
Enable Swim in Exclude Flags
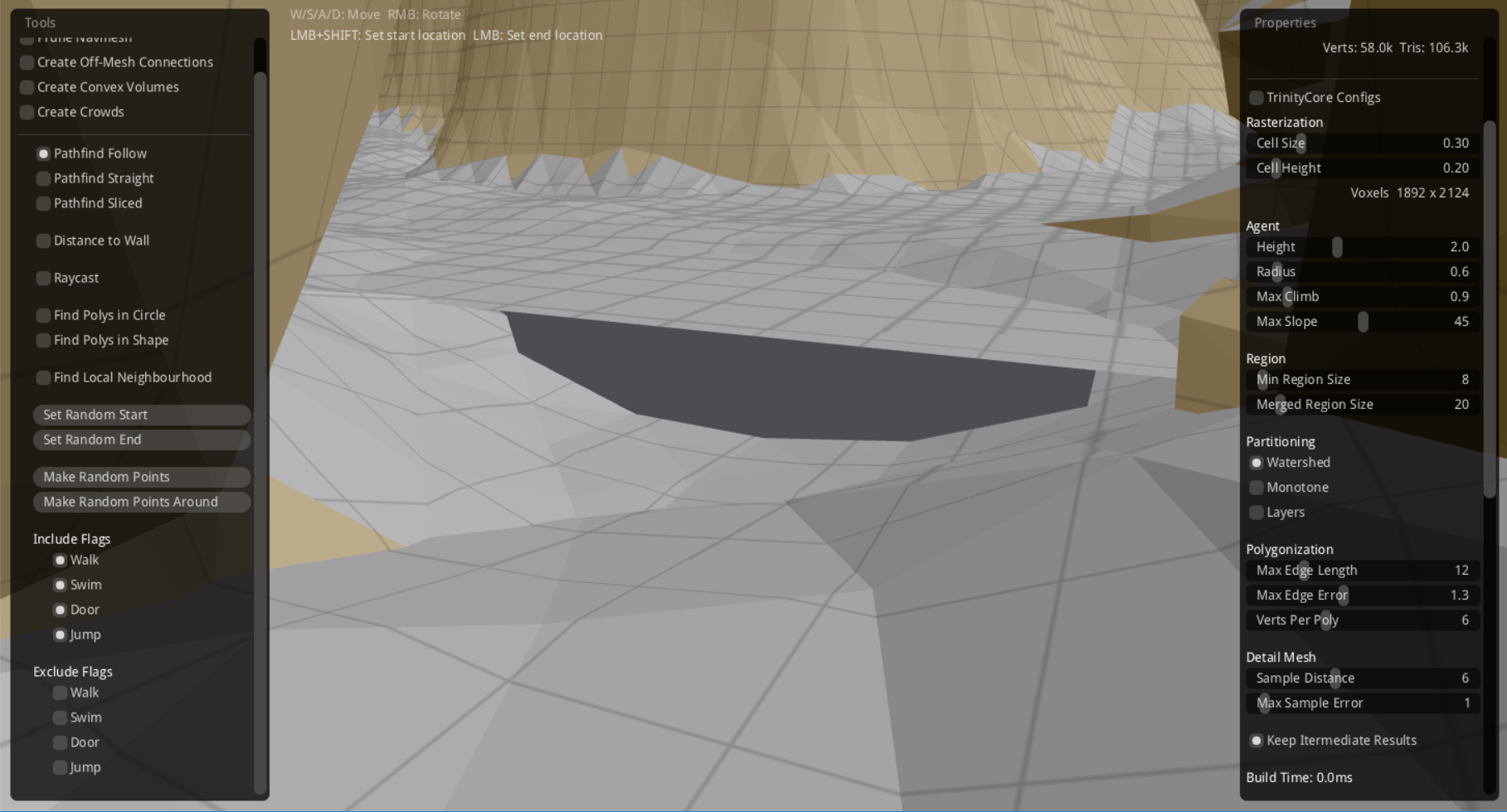coord(78,717)
